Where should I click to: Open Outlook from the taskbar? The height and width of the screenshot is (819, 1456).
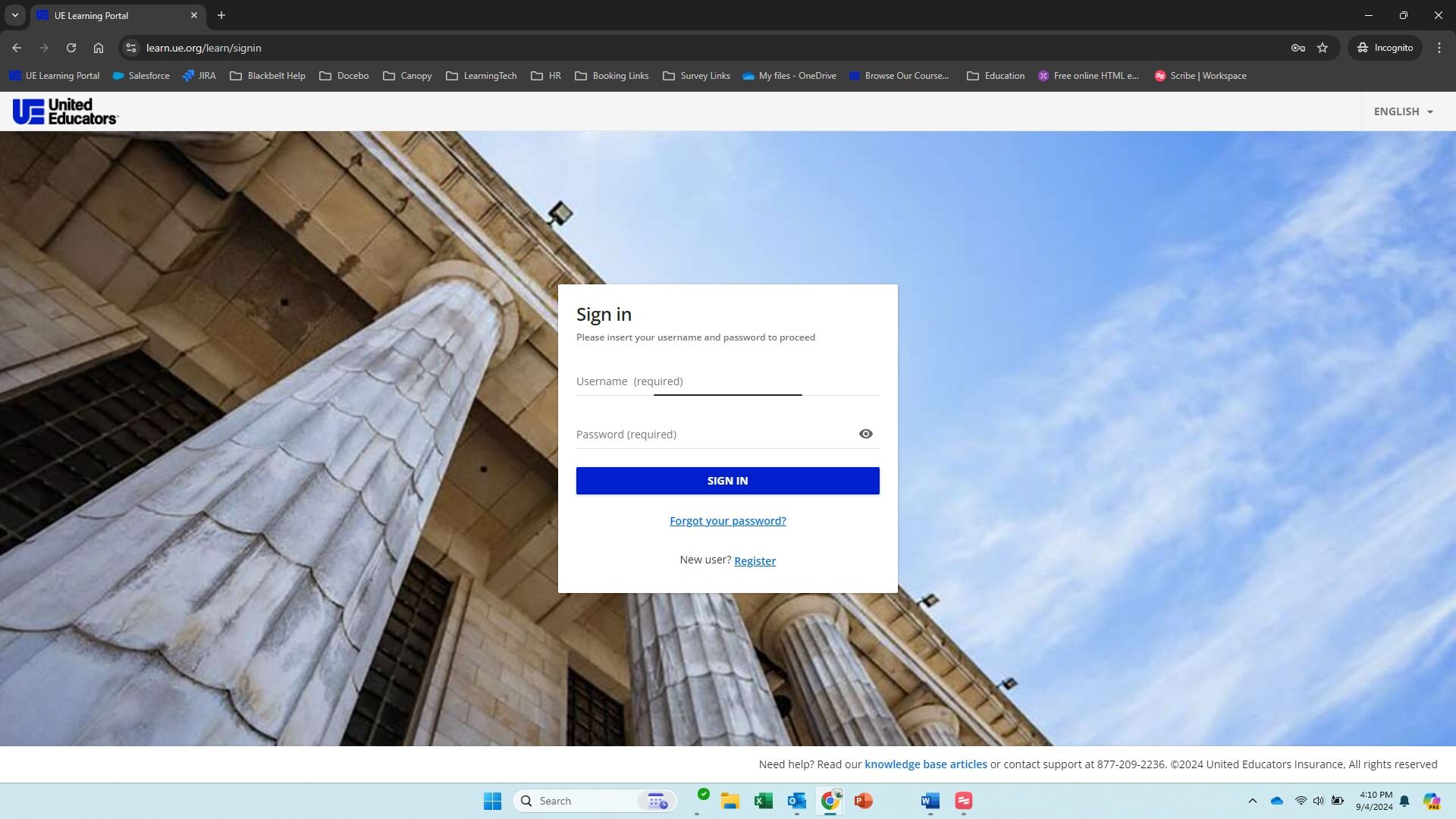point(797,801)
